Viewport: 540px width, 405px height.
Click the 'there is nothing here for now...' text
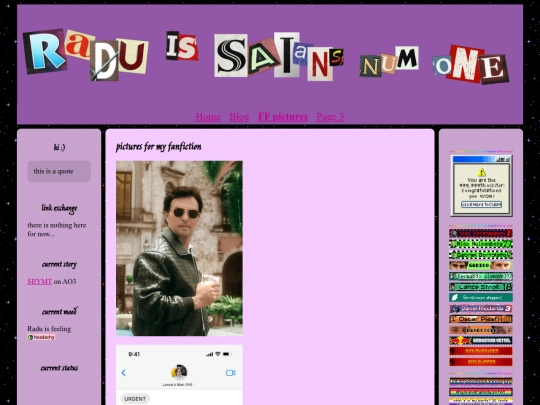56,229
